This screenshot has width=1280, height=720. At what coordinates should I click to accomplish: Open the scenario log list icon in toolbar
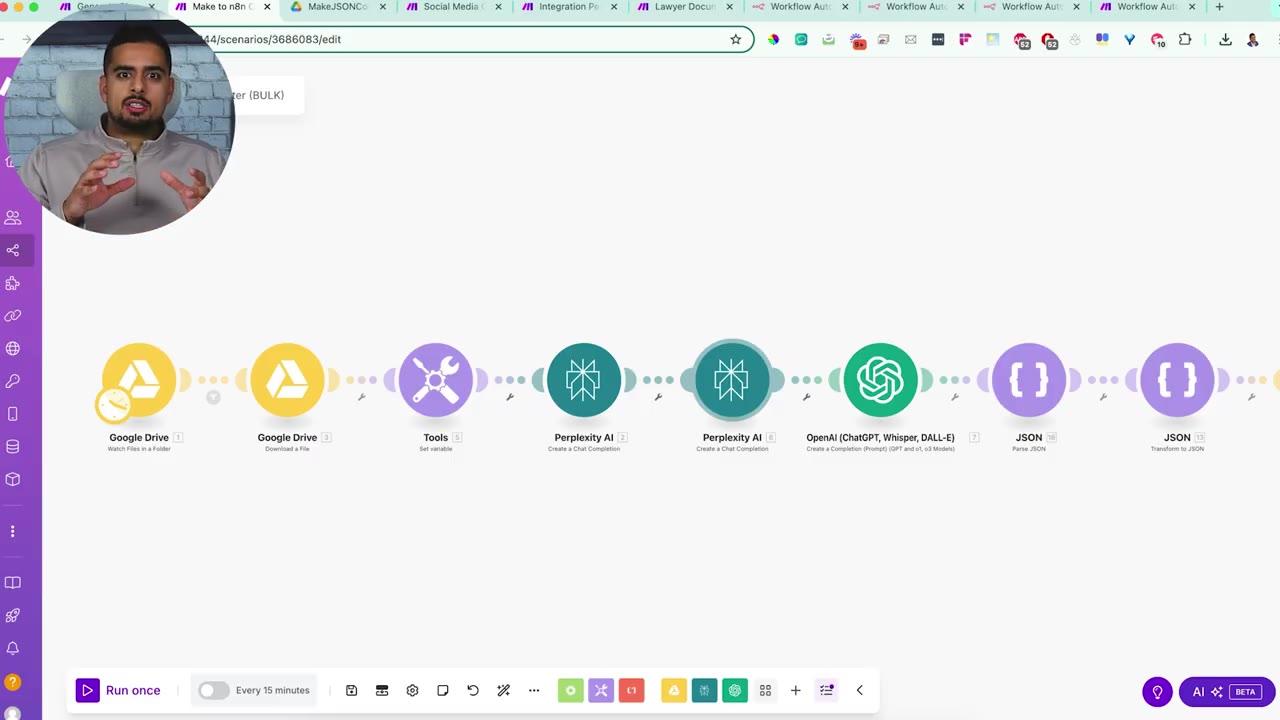click(x=827, y=690)
